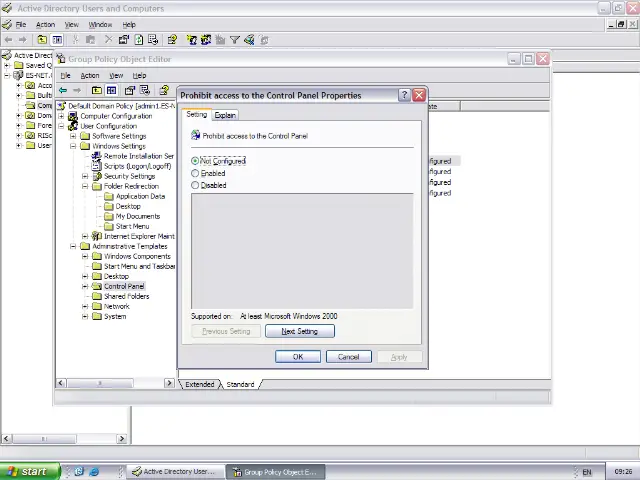This screenshot has height=480, width=640.
Task: Select the Shared Folders tree item
Action: pos(127,296)
